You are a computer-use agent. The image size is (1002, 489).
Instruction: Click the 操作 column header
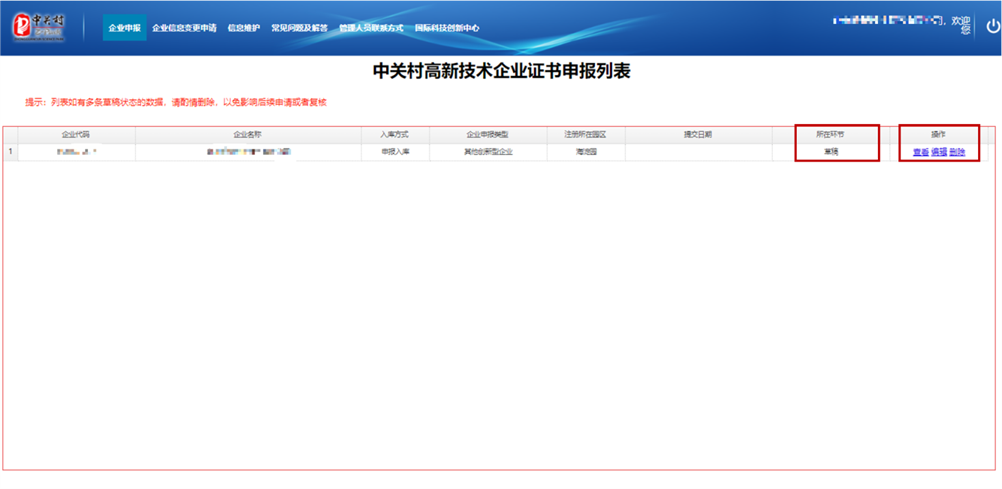[938, 135]
